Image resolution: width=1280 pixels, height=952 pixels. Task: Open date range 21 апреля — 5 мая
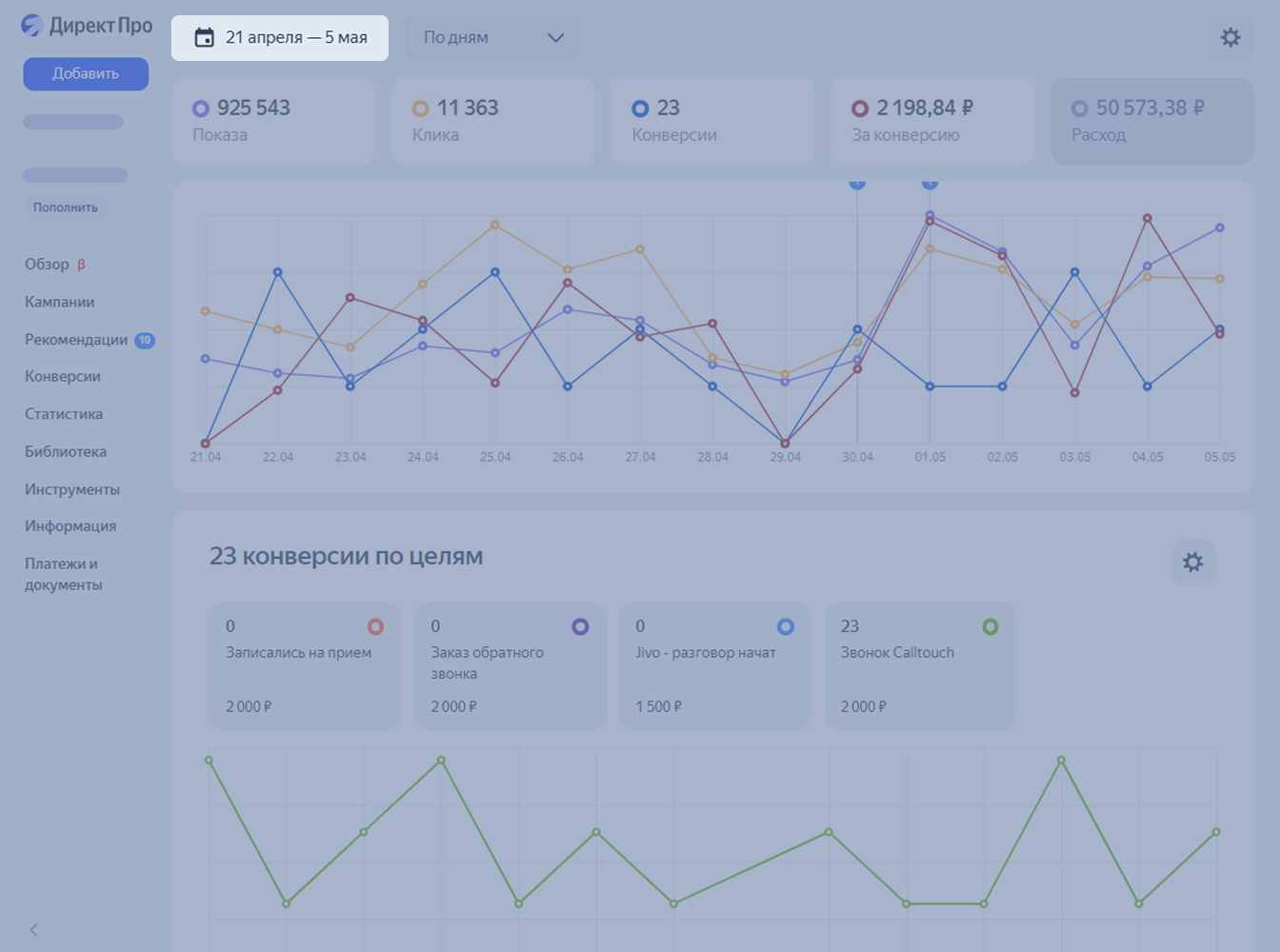click(x=280, y=38)
